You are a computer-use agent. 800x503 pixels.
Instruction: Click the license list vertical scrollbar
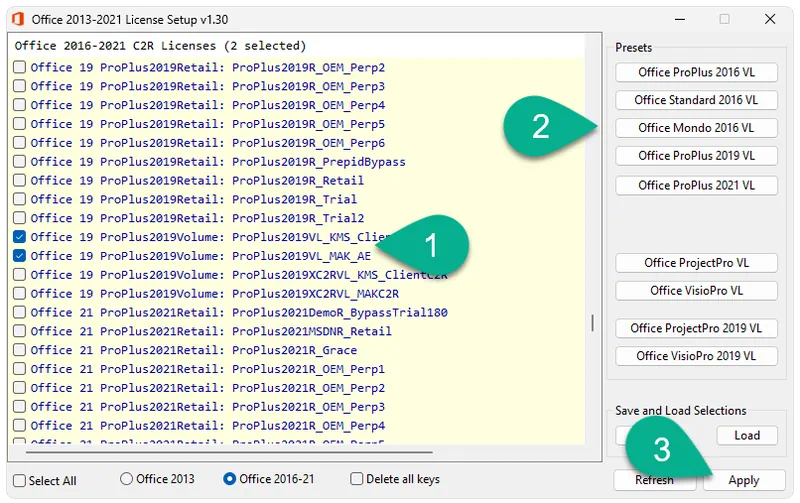[591, 324]
